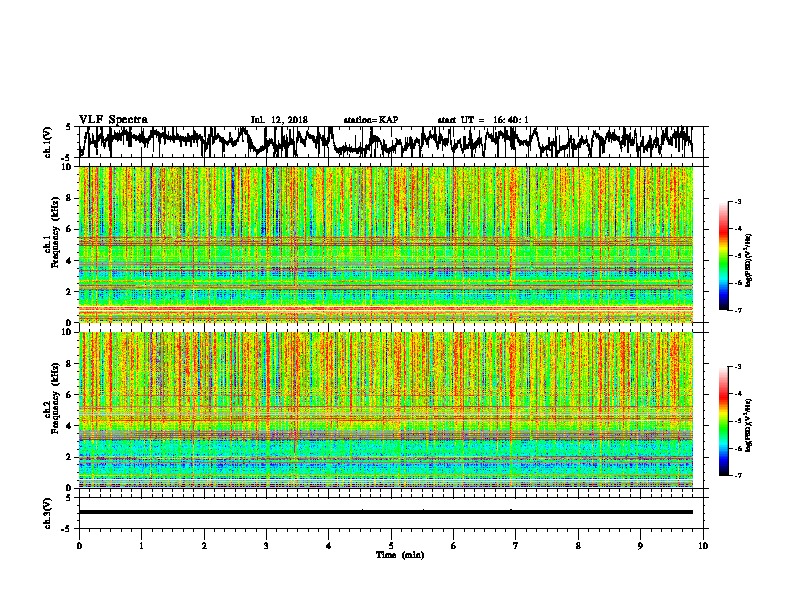Click the "start UT = 16:40: 1" header text
792x612 pixels.
click(483, 120)
